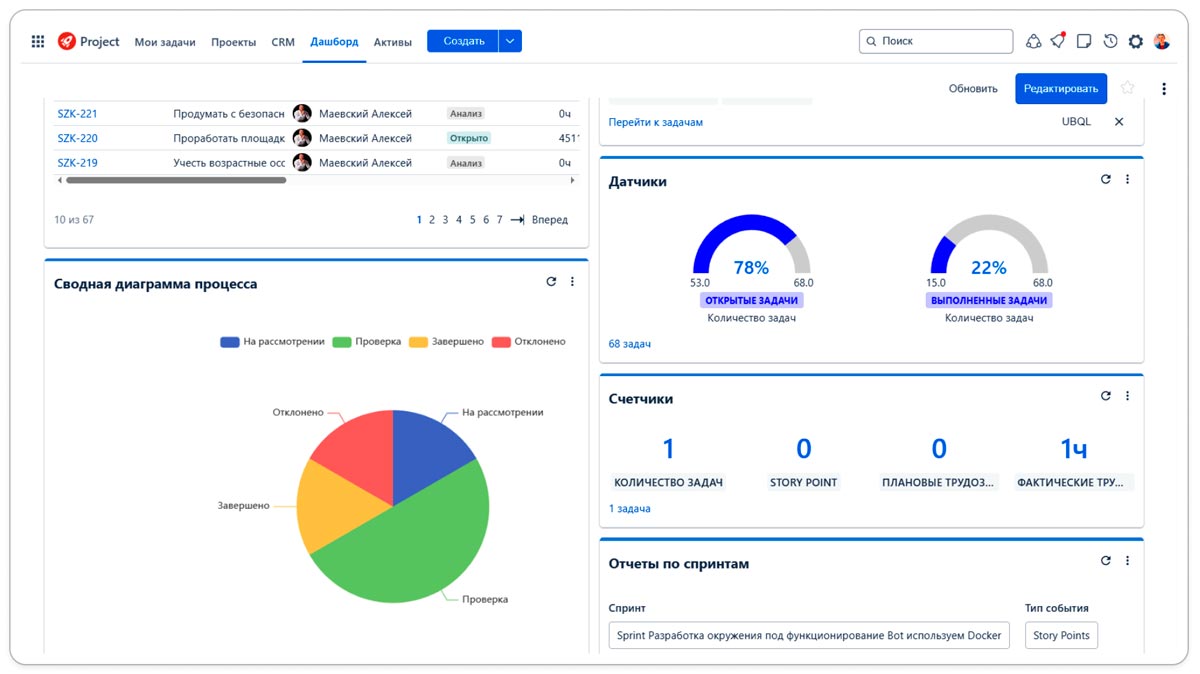Toggle Проверка series in chart legend

click(x=366, y=342)
